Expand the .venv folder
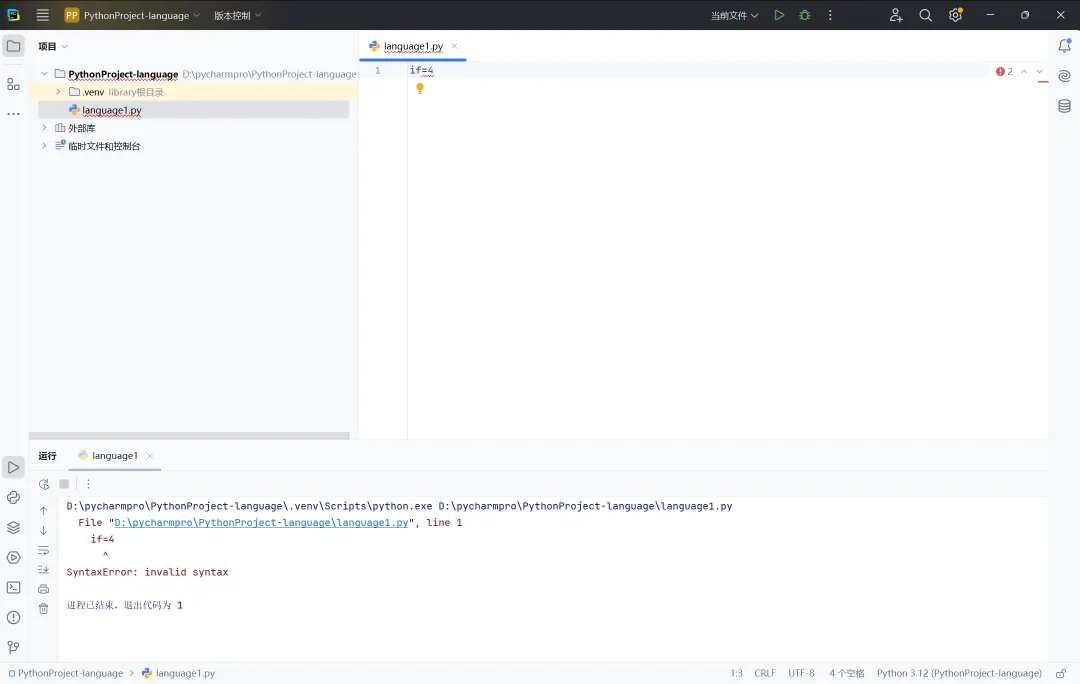The width and height of the screenshot is (1080, 684). coord(58,92)
